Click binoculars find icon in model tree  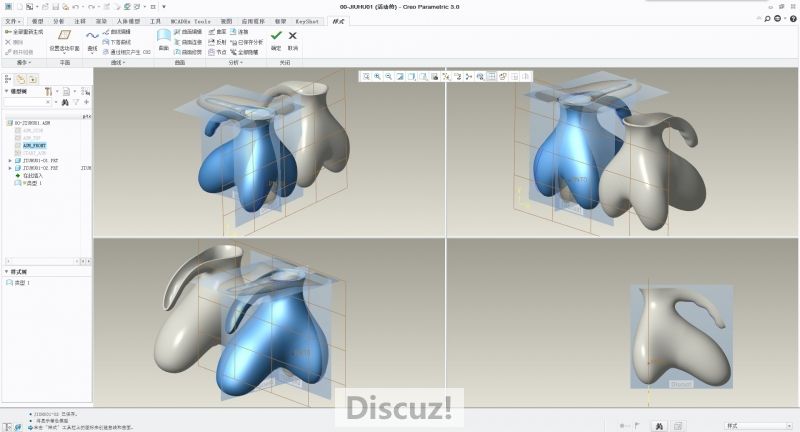(x=65, y=103)
